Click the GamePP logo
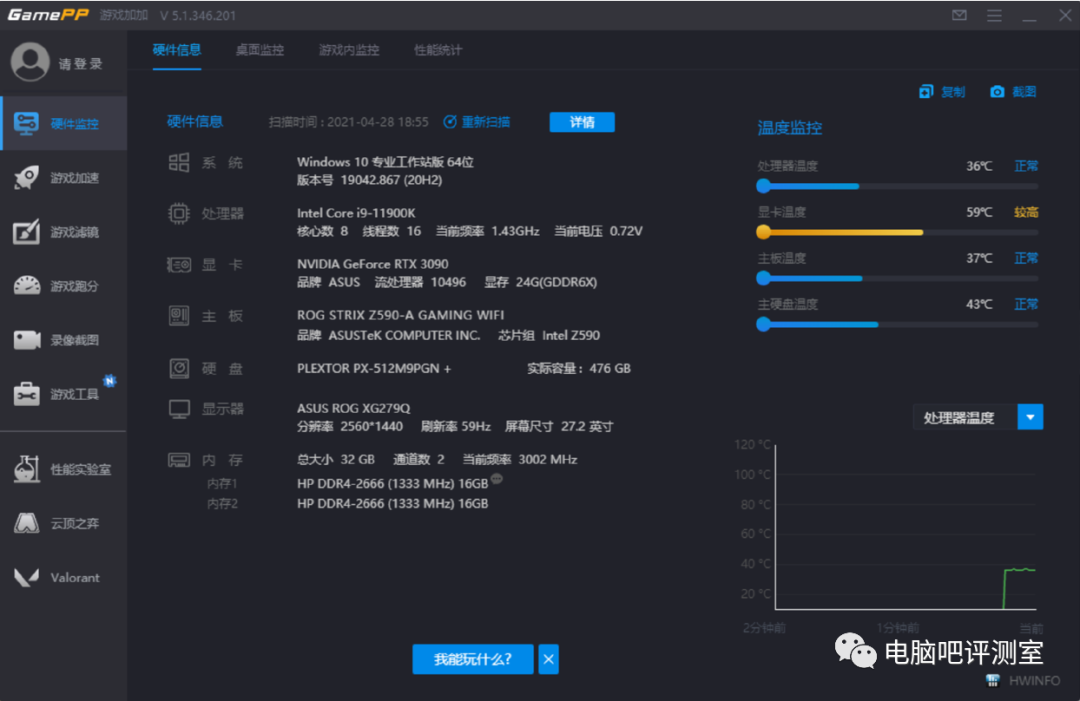Image resolution: width=1080 pixels, height=701 pixels. pyautogui.click(x=48, y=14)
